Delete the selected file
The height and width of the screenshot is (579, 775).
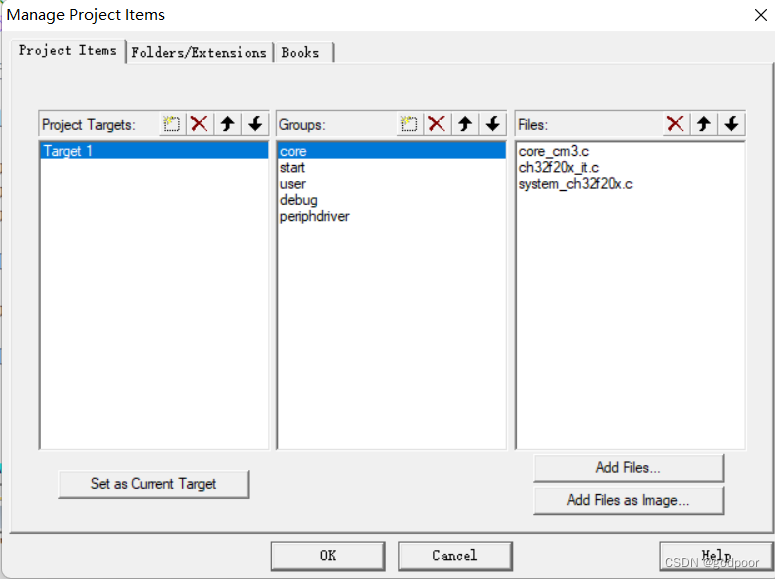675,124
